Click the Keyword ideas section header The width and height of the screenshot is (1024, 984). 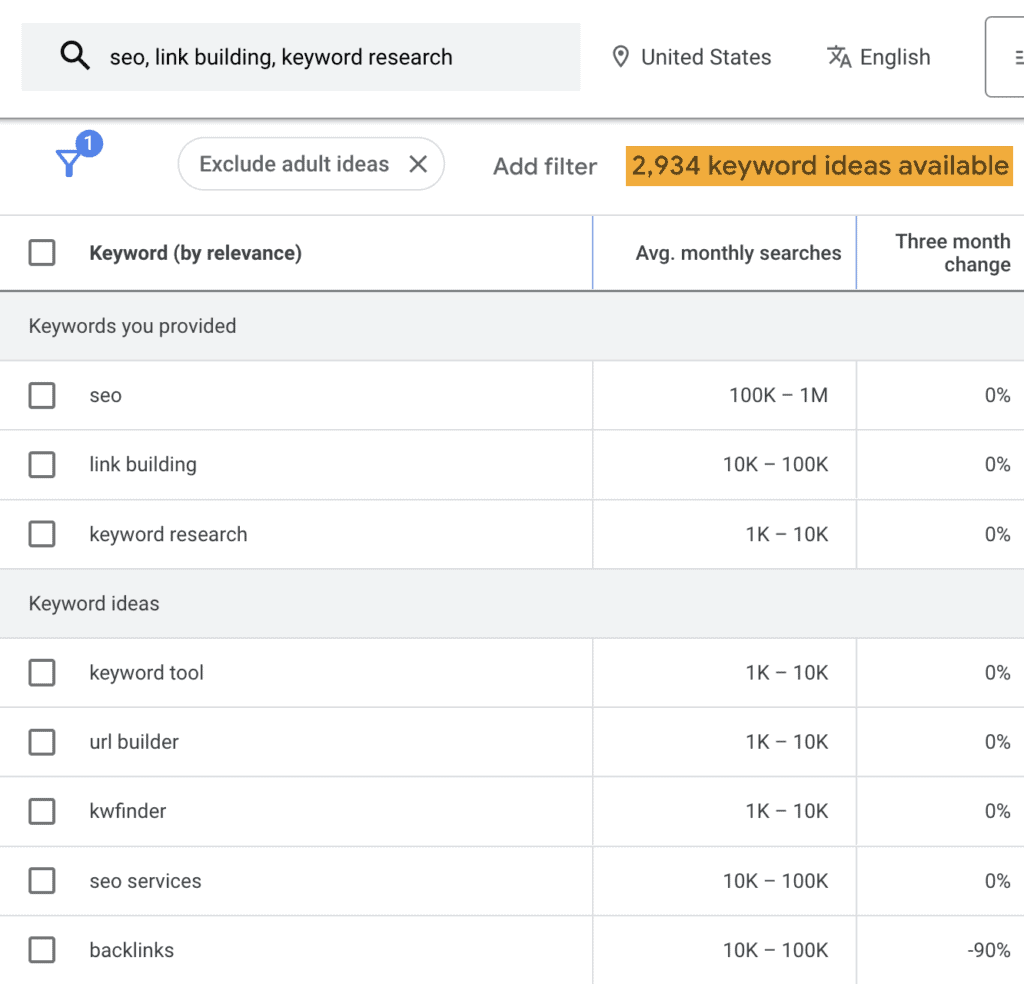click(x=94, y=604)
